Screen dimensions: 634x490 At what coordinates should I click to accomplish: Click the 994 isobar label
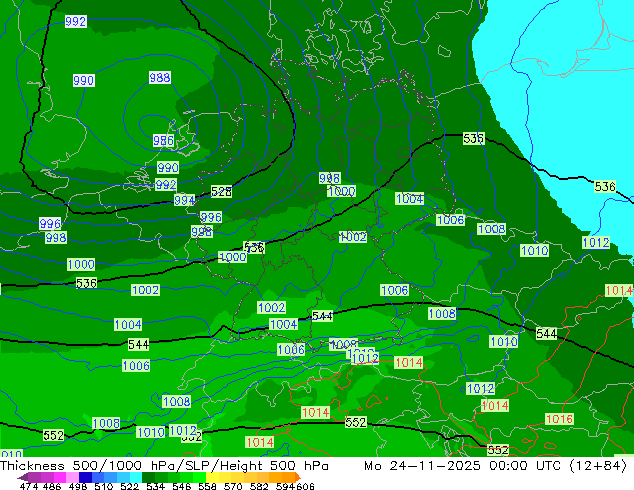tap(184, 200)
